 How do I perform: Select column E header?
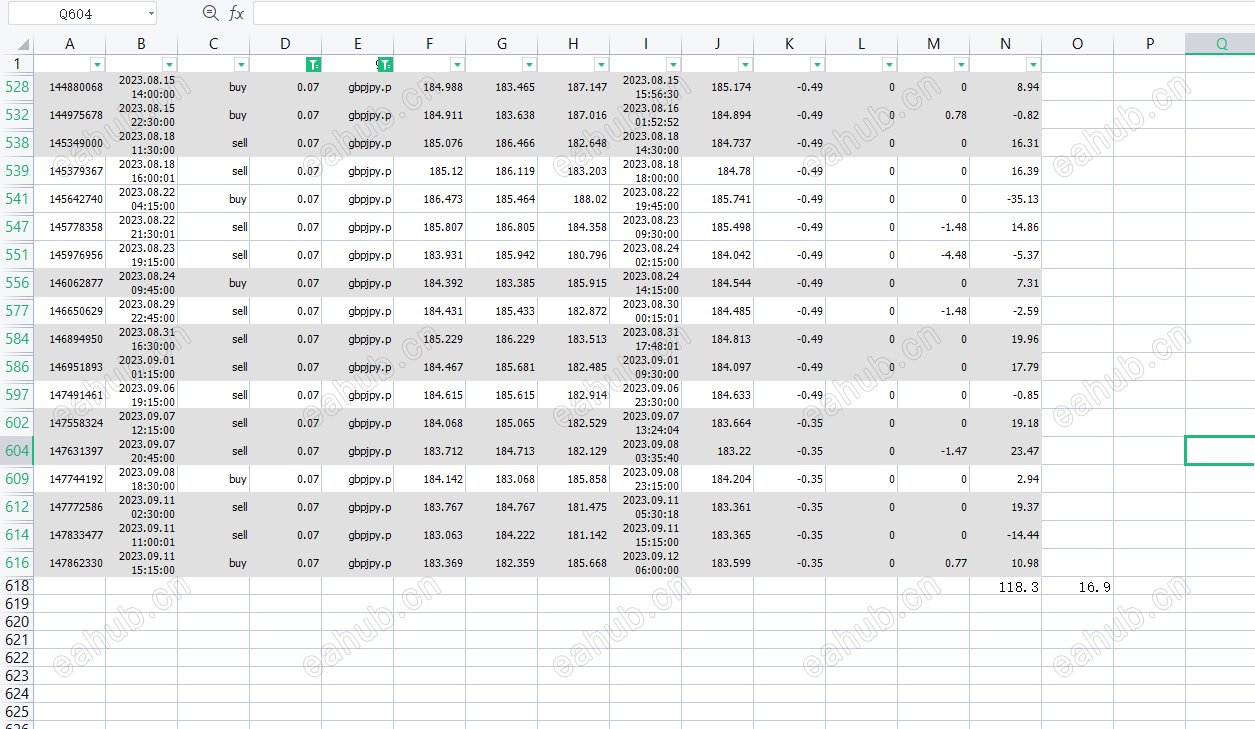[358, 44]
